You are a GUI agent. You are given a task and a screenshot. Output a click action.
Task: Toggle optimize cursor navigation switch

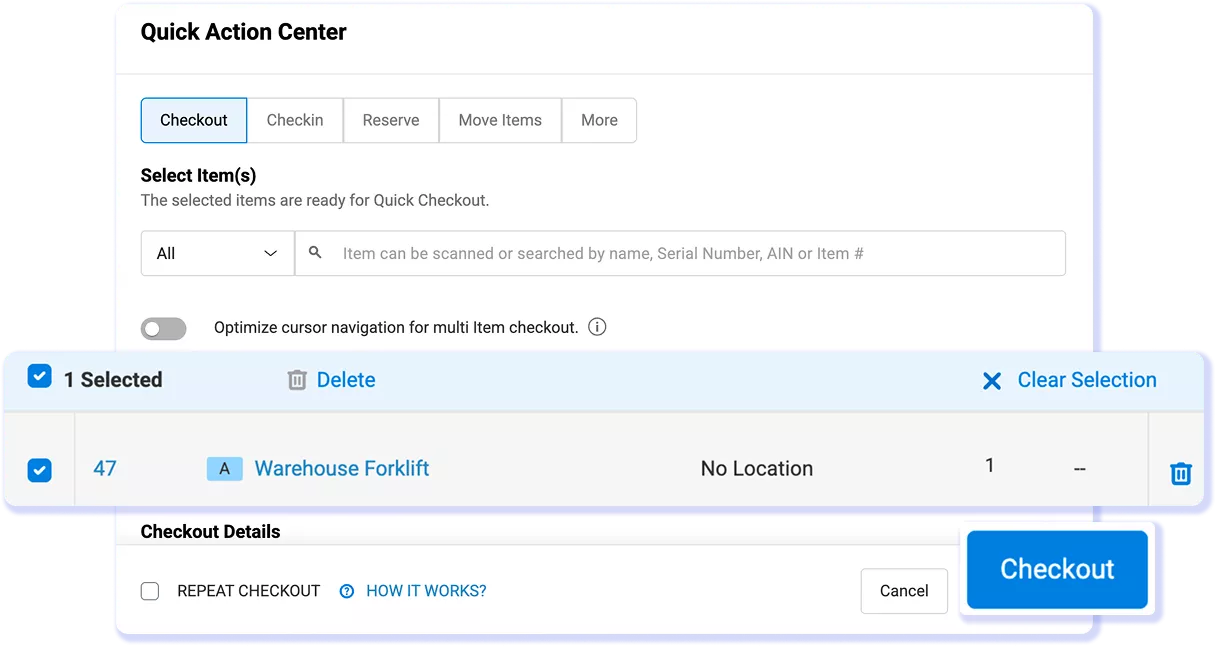[164, 328]
